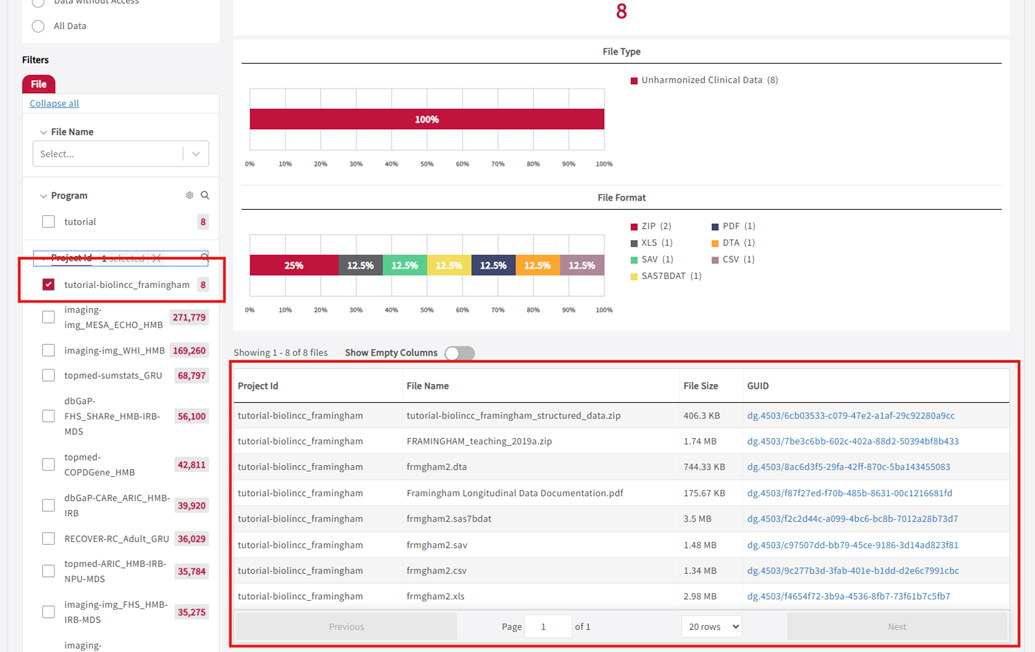
Task: Open the Program filter settings gear
Action: click(189, 196)
